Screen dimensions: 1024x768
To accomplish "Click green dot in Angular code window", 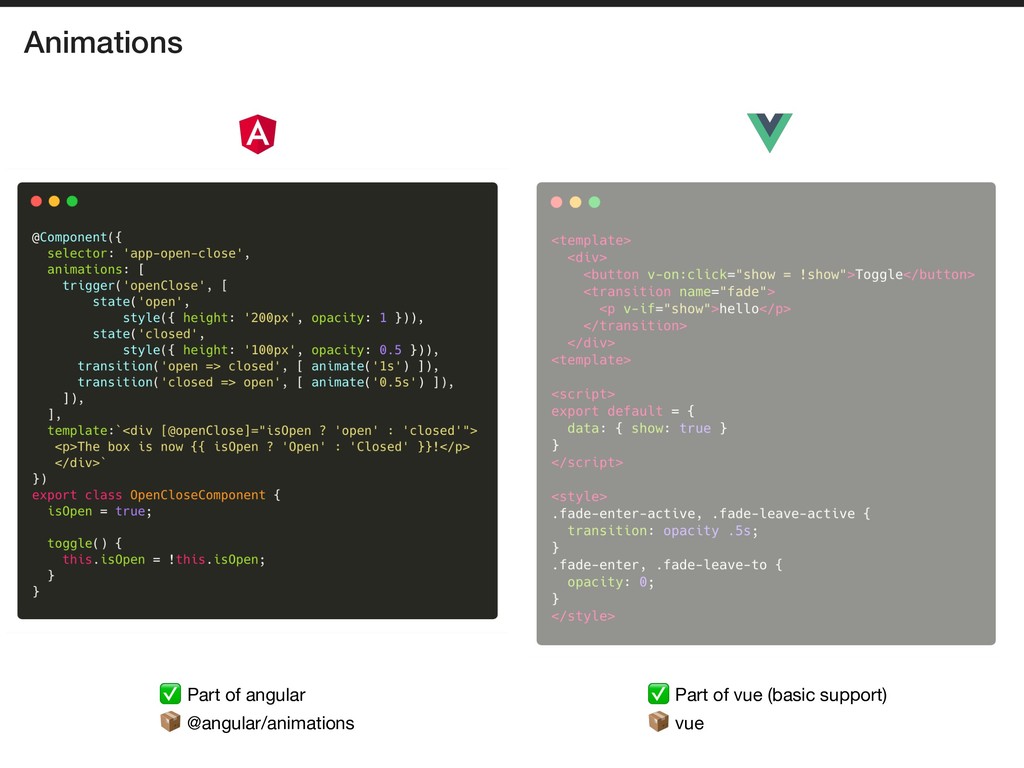I will (72, 201).
